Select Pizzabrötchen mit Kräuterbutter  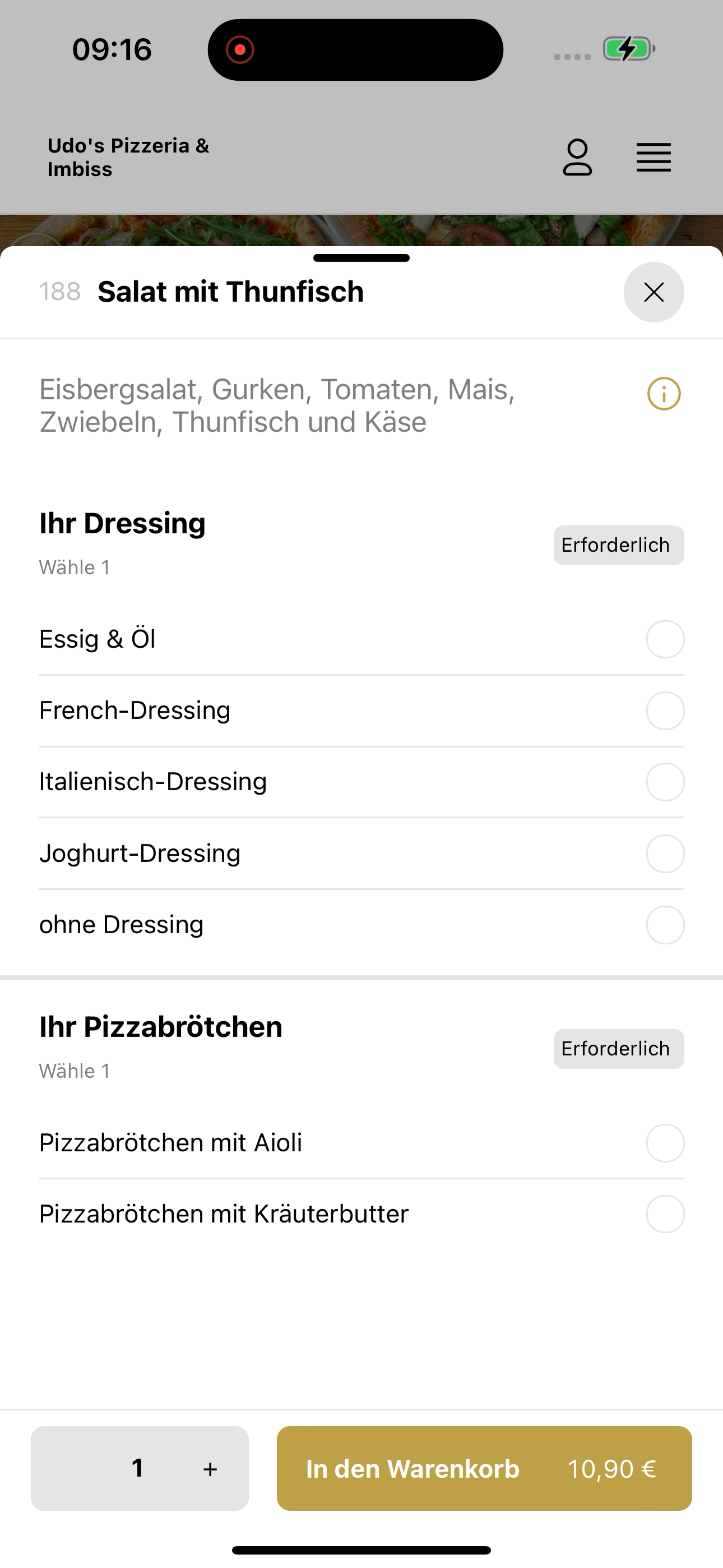click(361, 1214)
